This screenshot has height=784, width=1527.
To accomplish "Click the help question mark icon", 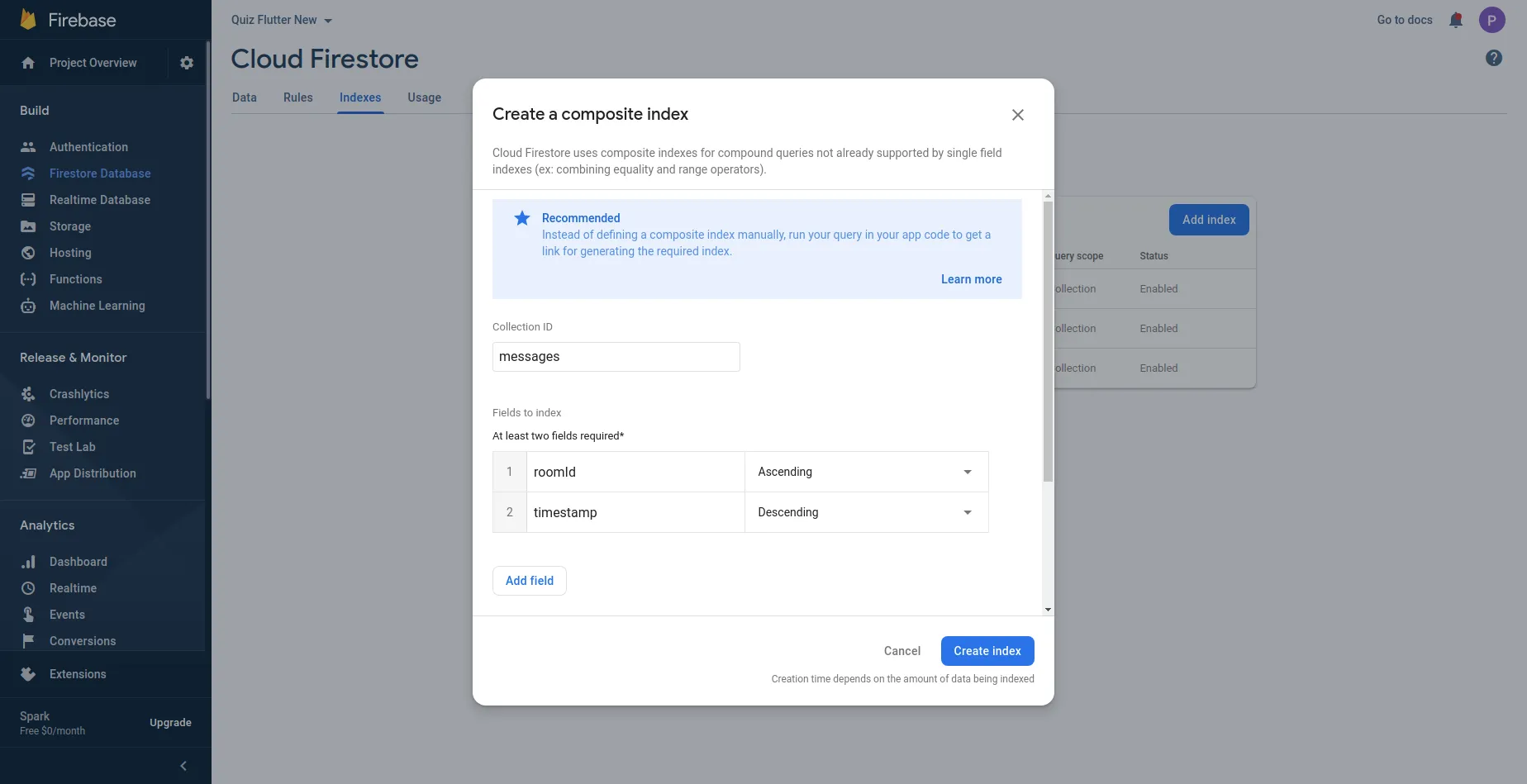I will pos(1493,58).
